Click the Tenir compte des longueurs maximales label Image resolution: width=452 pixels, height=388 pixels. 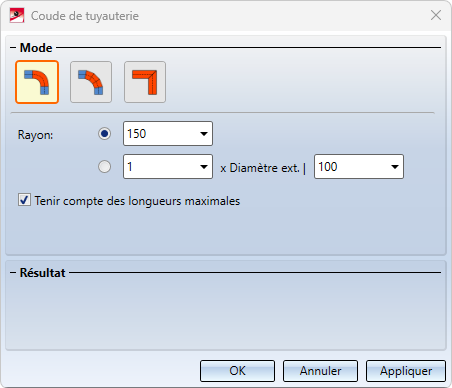click(x=137, y=201)
